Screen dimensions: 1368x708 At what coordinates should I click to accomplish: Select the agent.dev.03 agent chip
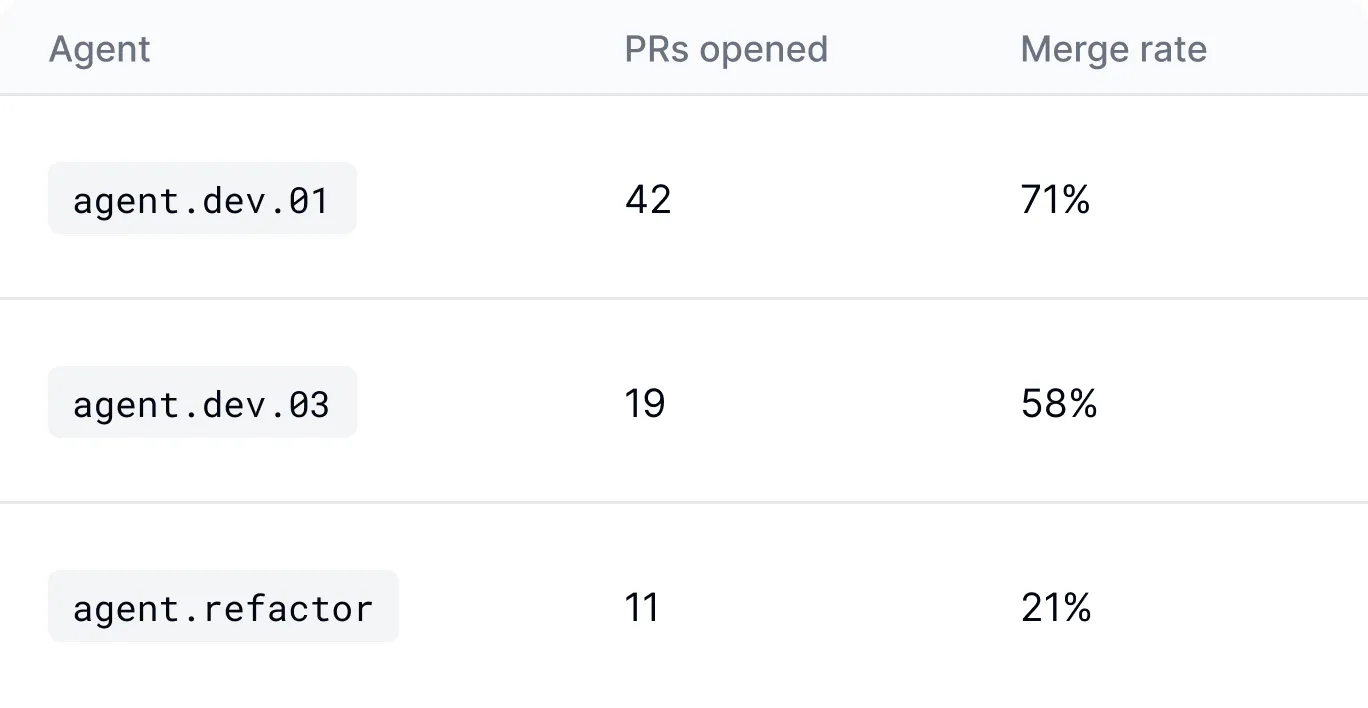(202, 404)
